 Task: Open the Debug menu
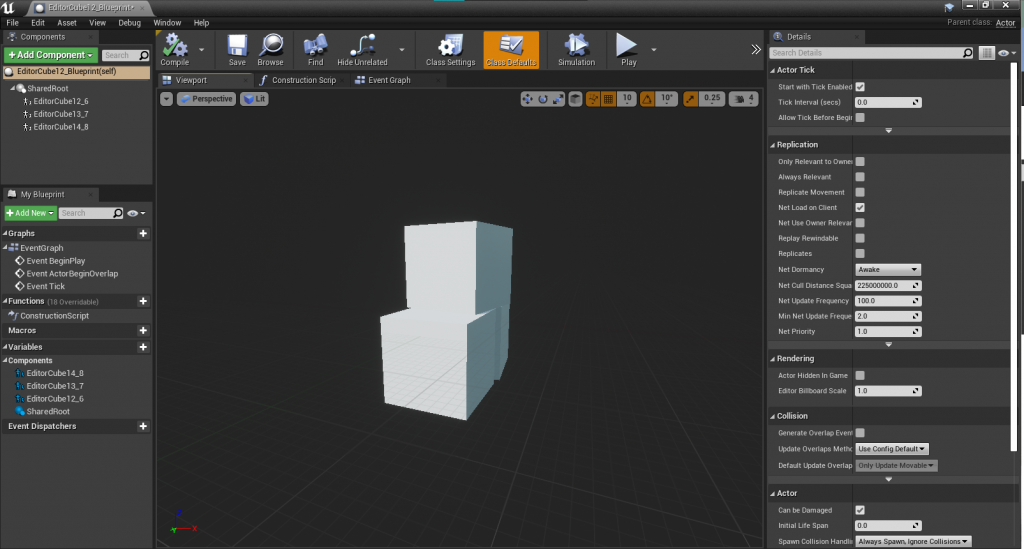point(129,22)
